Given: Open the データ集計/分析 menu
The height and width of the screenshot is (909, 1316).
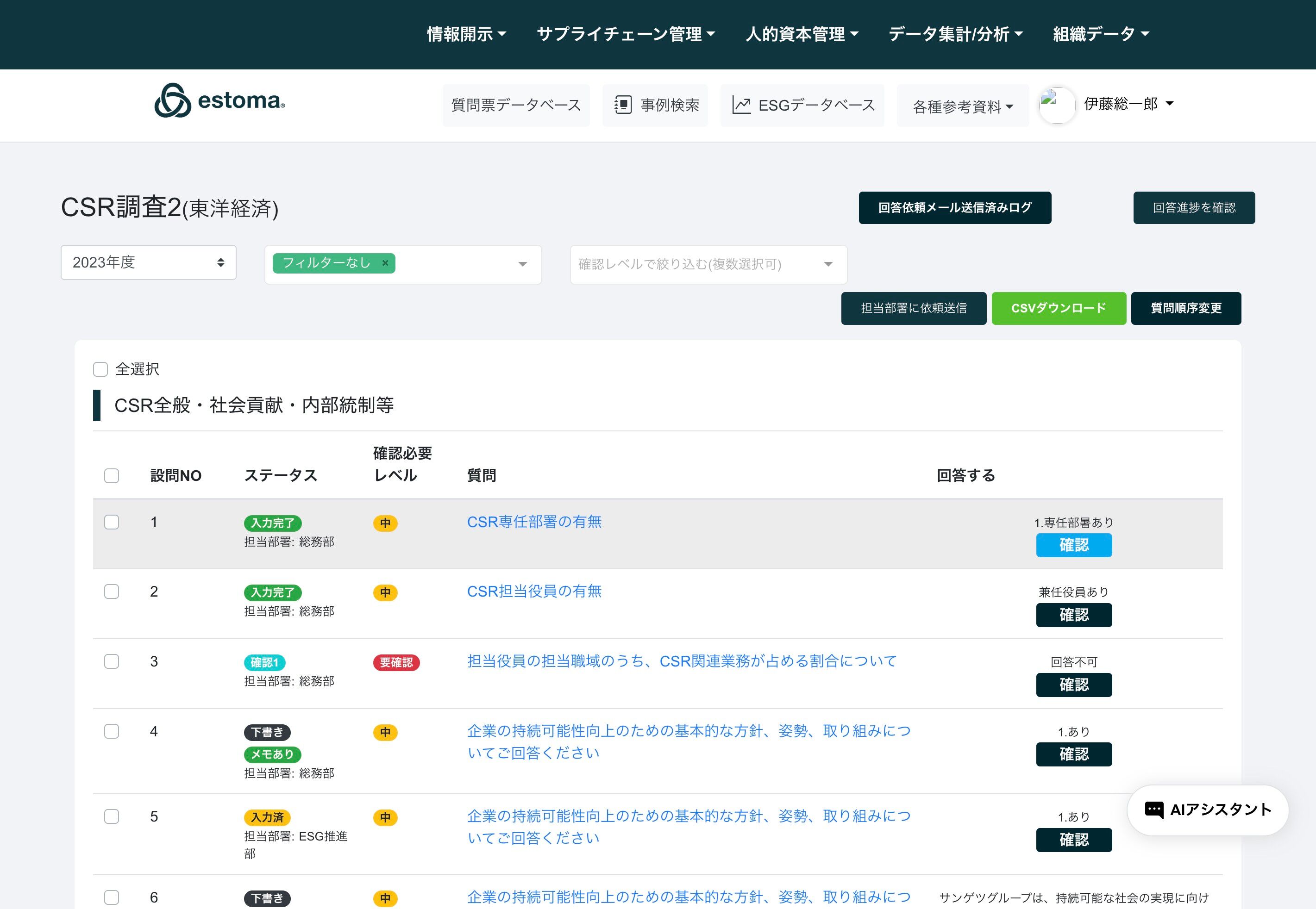Looking at the screenshot, I should click(955, 34).
